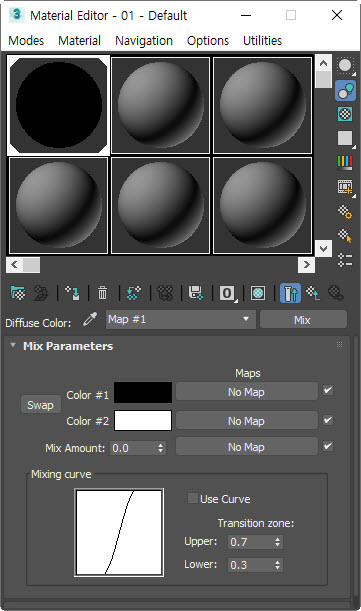Click the Upper value field
The width and height of the screenshot is (361, 611).
pos(251,542)
